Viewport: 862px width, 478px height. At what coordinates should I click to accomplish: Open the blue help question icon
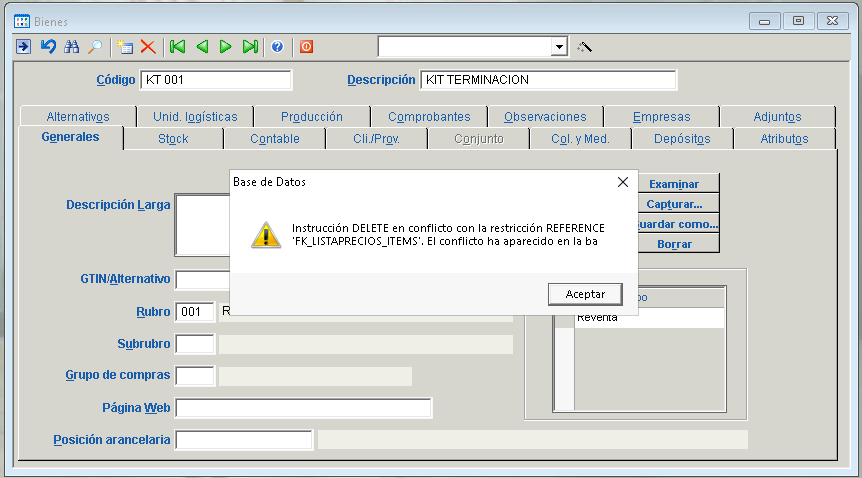[277, 47]
